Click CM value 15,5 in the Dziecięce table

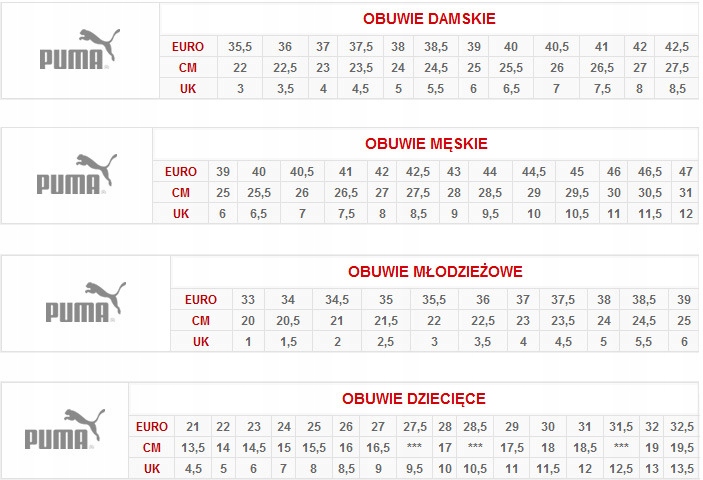(314, 448)
